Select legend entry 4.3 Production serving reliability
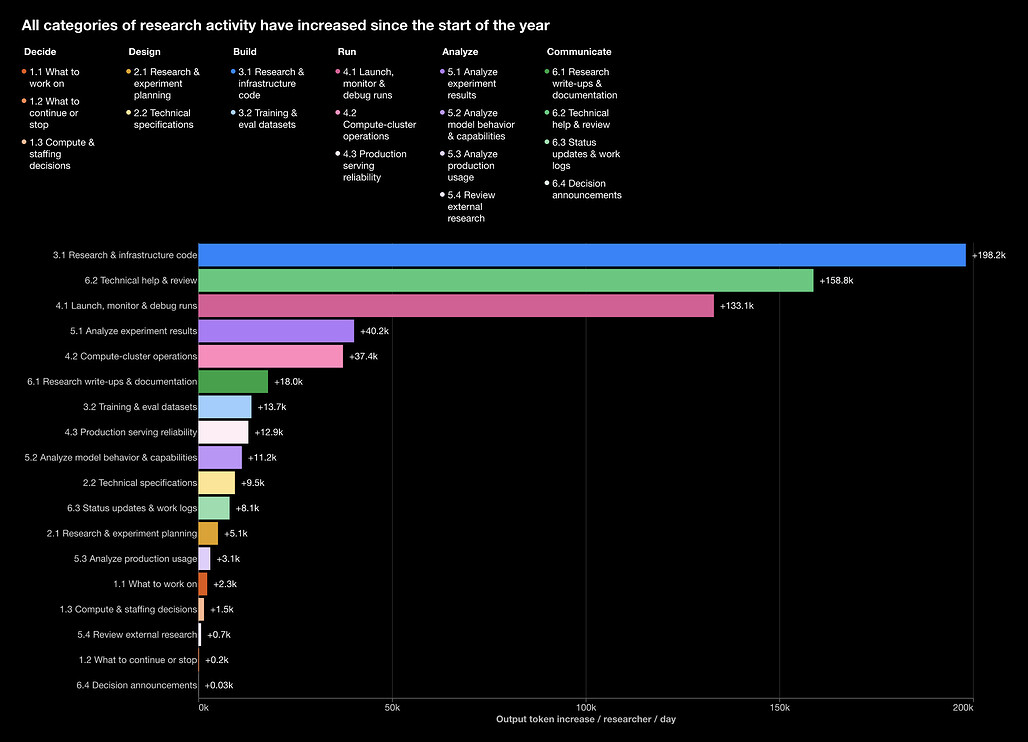1028x742 pixels. coord(371,166)
